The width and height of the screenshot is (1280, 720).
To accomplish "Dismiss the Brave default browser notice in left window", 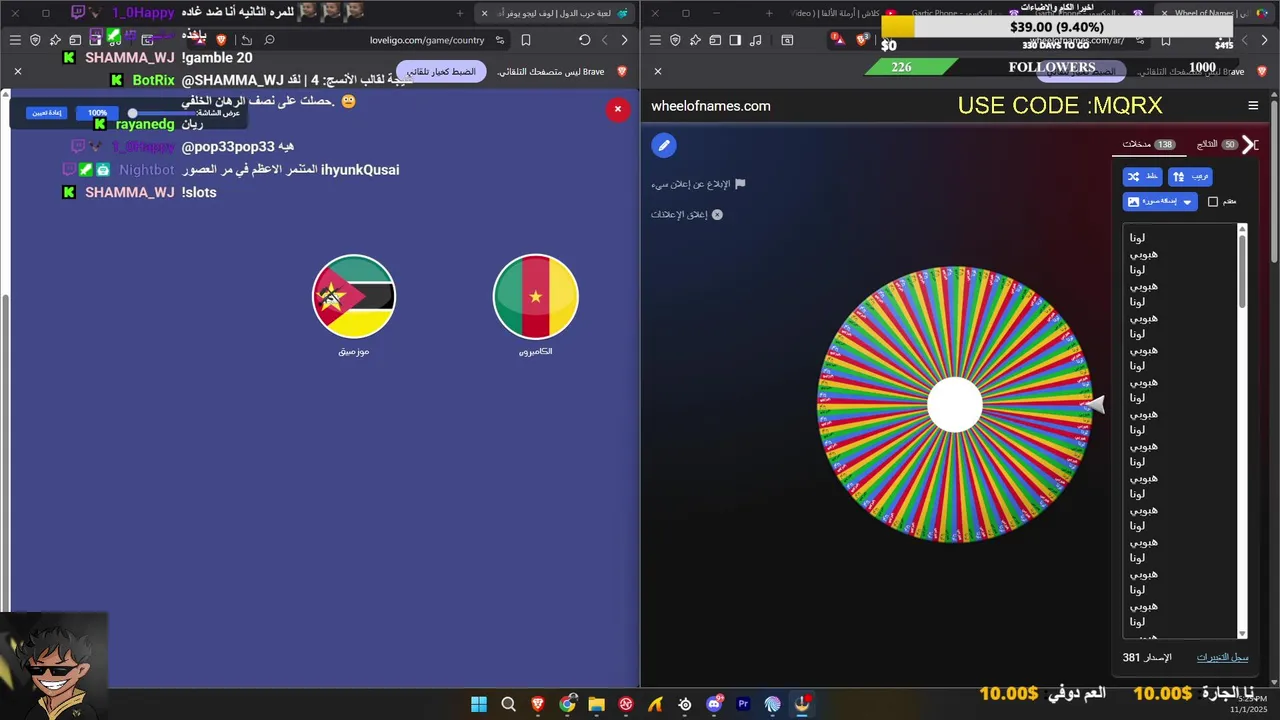I will pyautogui.click(x=18, y=71).
